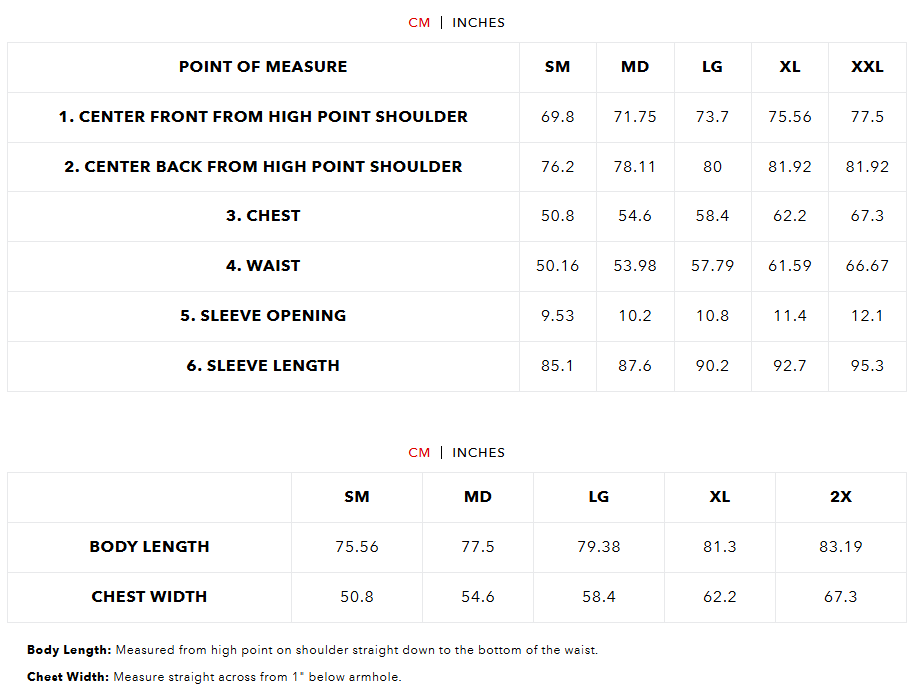916x696 pixels.
Task: Click the 83.19 body length for 2X
Action: [x=840, y=547]
